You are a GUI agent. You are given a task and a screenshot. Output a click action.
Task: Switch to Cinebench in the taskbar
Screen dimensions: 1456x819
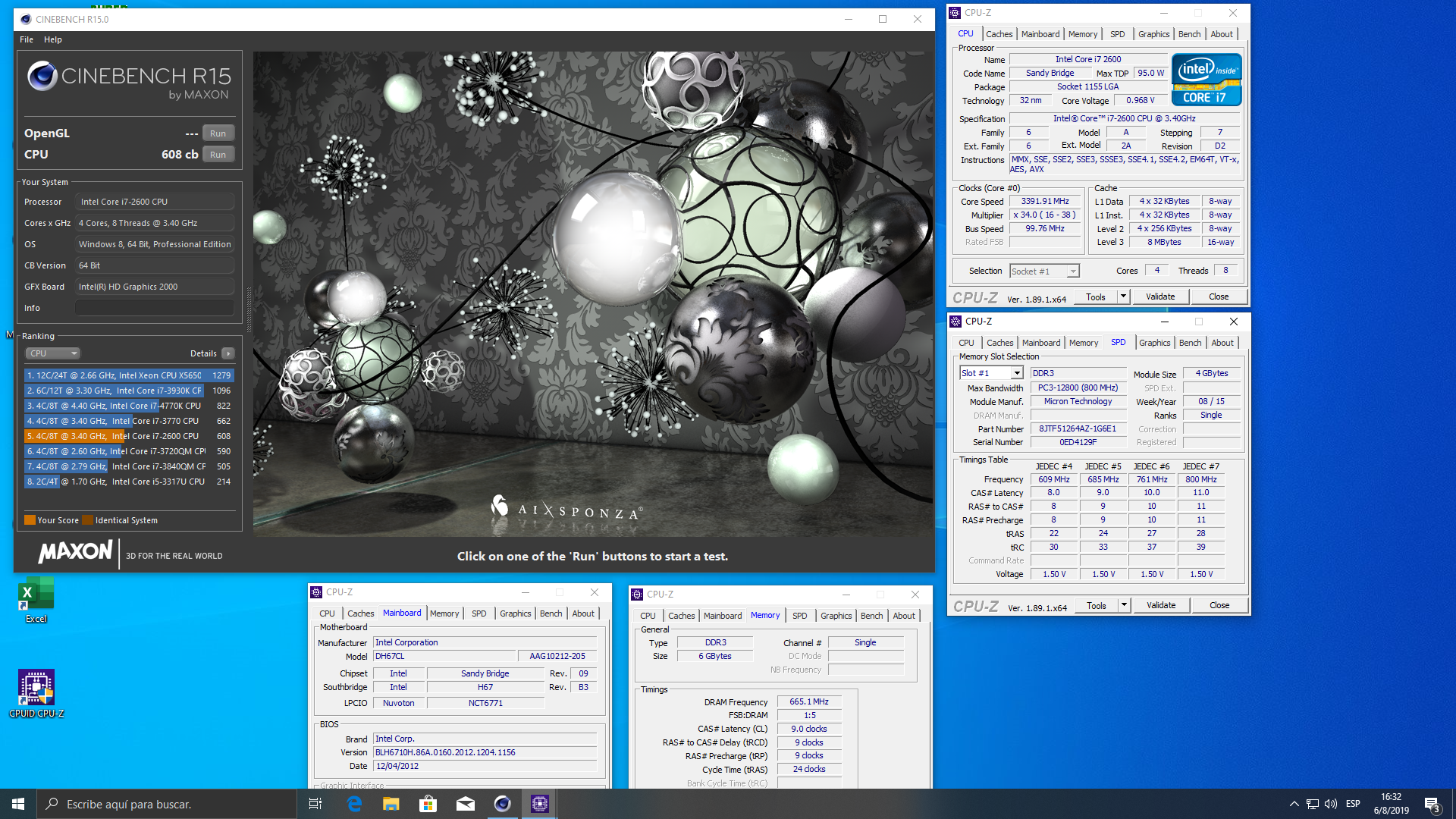(x=502, y=804)
